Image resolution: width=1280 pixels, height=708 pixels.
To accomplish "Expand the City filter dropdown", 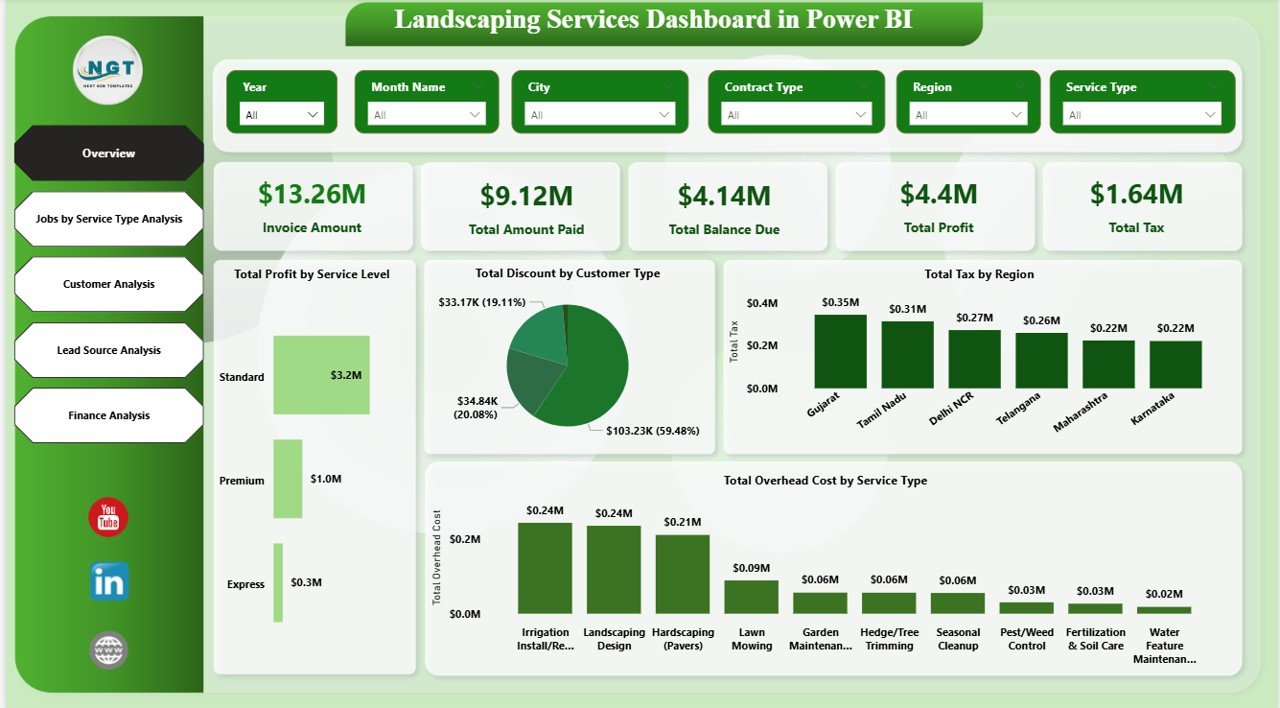I will [x=662, y=113].
